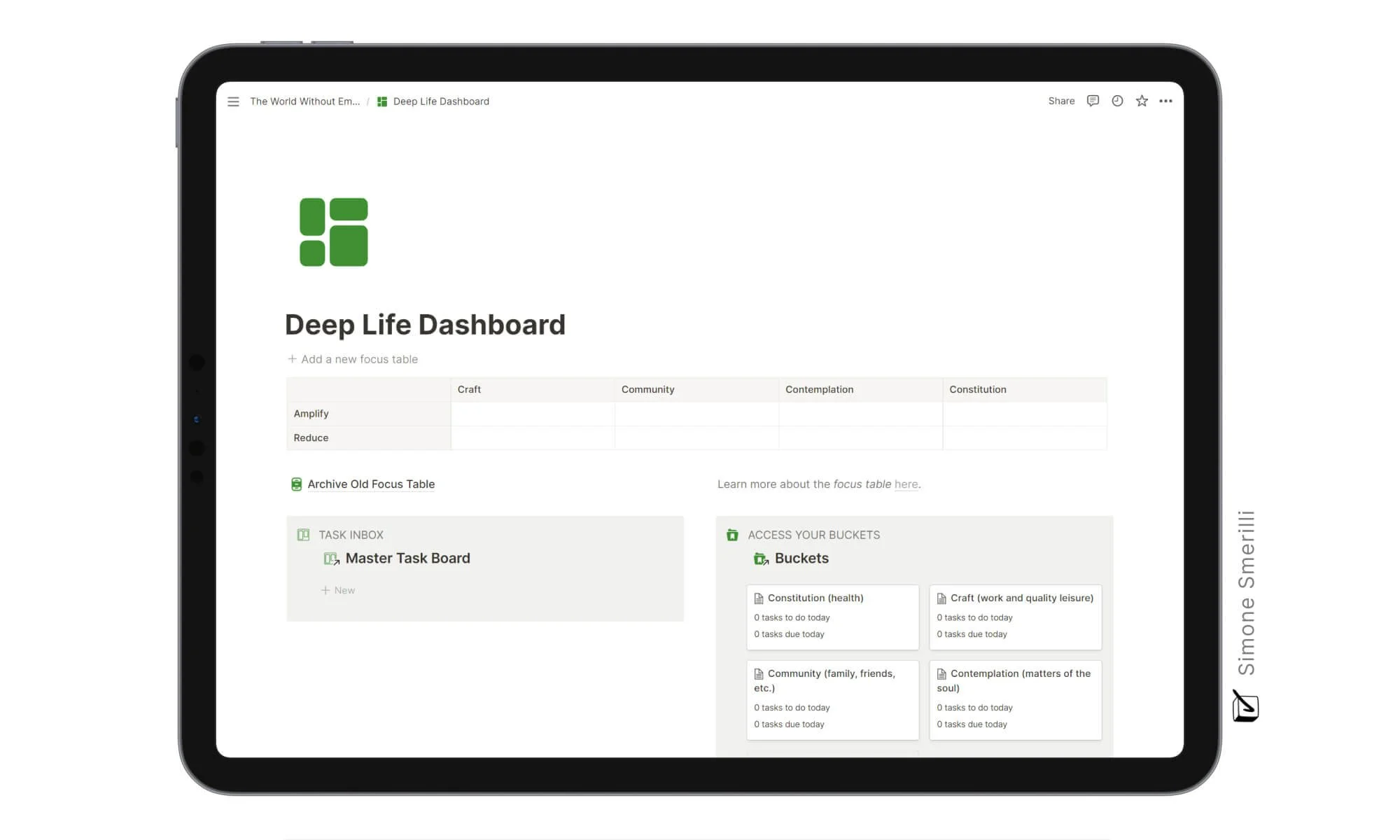Click Deep Life Dashboard breadcrumb
Image resolution: width=1400 pixels, height=840 pixels.
(x=441, y=101)
